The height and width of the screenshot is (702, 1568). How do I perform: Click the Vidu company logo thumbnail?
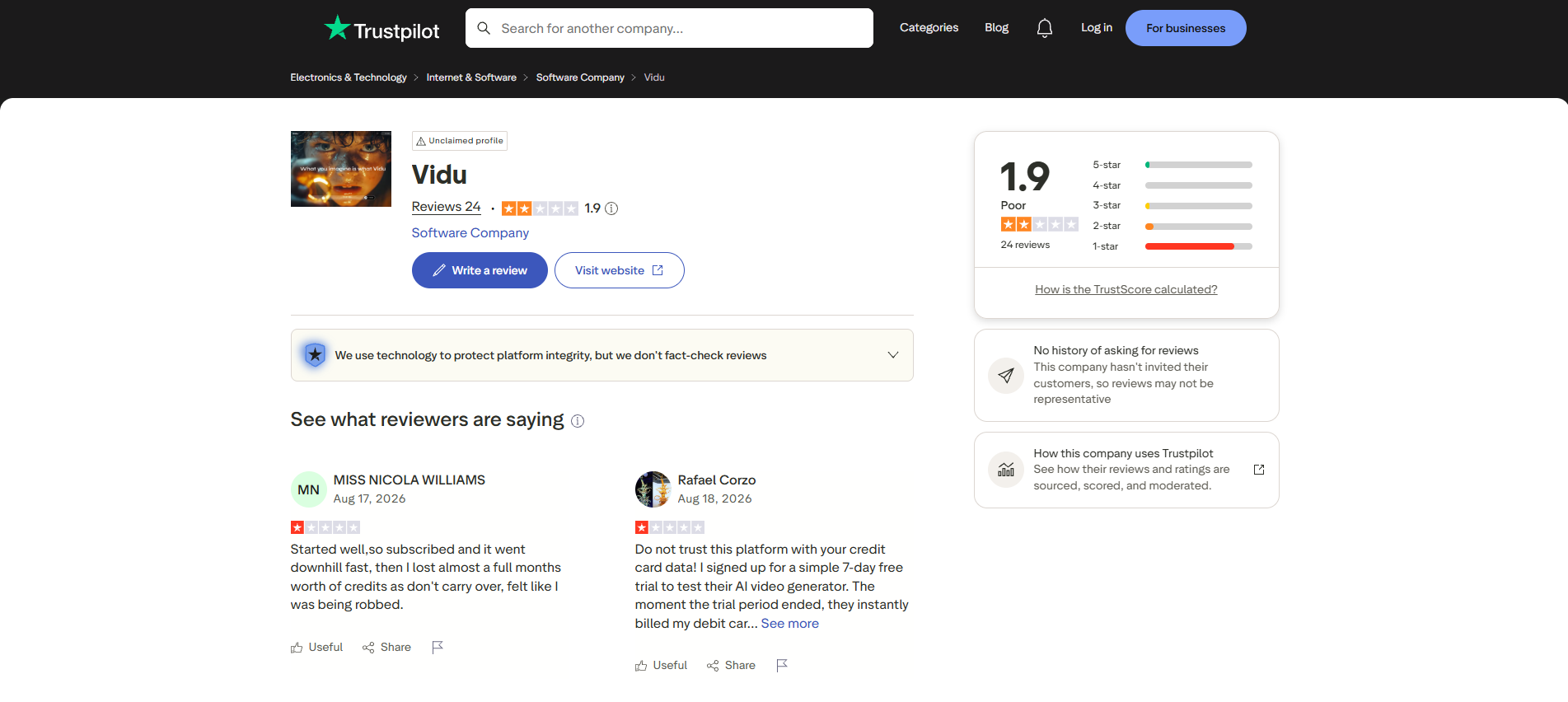[x=341, y=169]
